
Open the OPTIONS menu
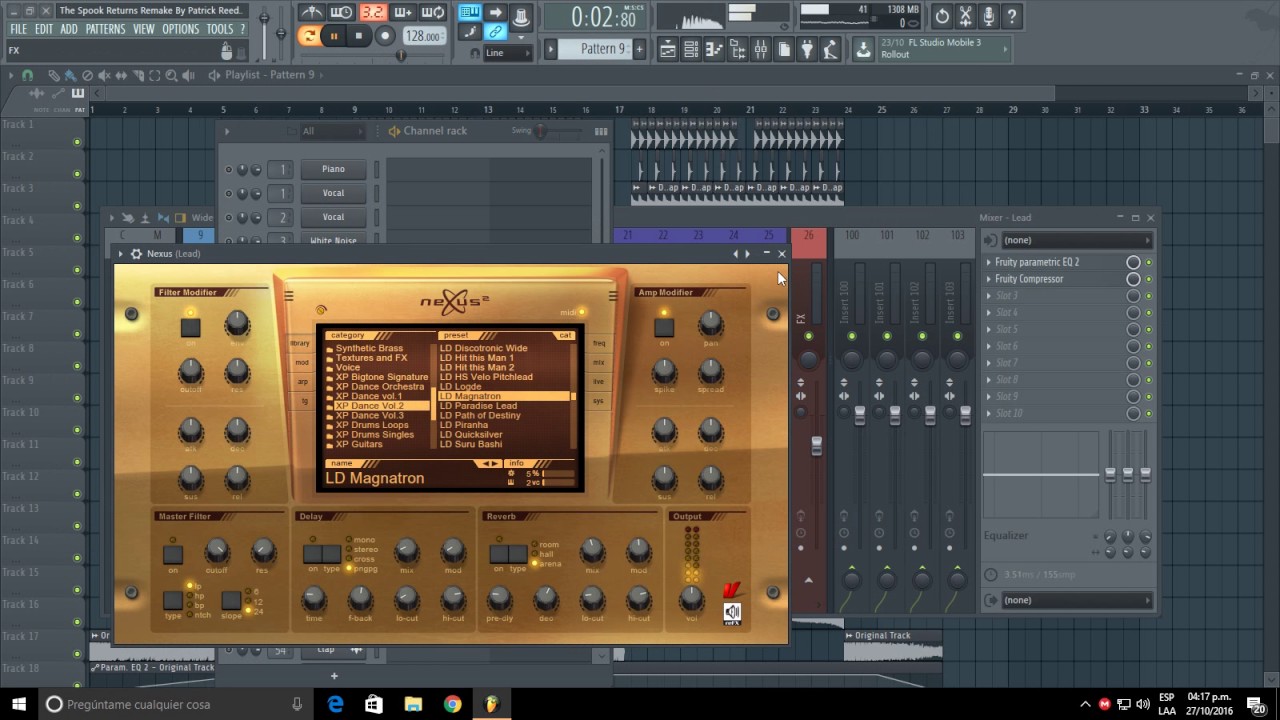[x=180, y=29]
